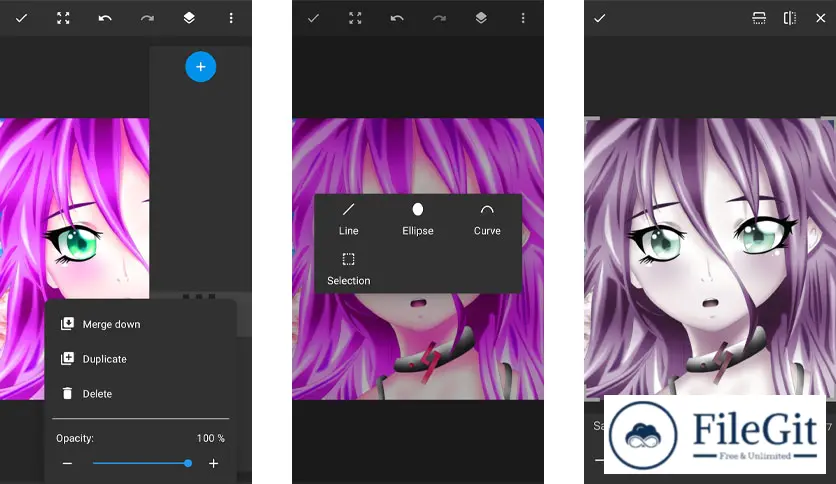The image size is (836, 484).
Task: Close the editor with X in right screenshot
Action: [821, 18]
